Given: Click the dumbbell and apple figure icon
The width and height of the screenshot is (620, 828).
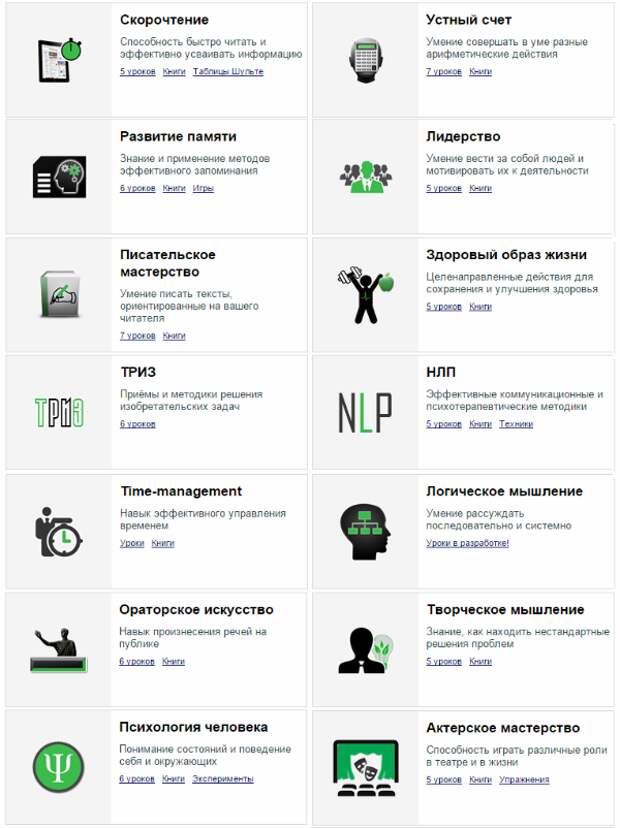Looking at the screenshot, I should click(365, 295).
